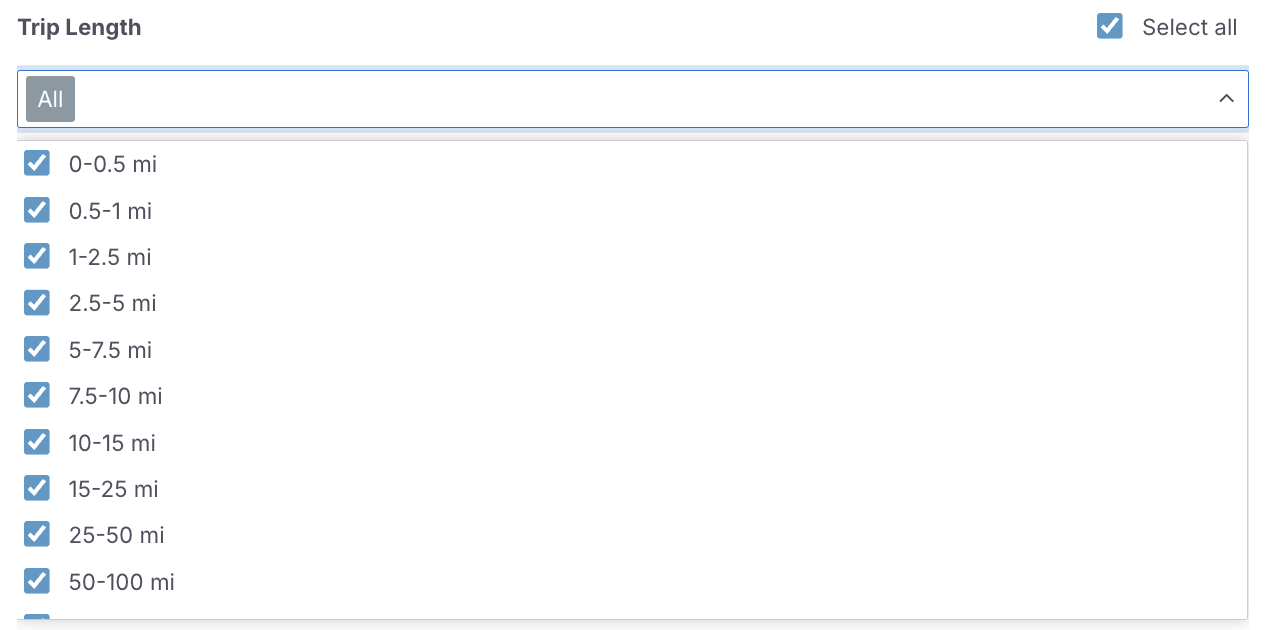Uncheck the 2.5-5 mi option box

(x=37, y=302)
